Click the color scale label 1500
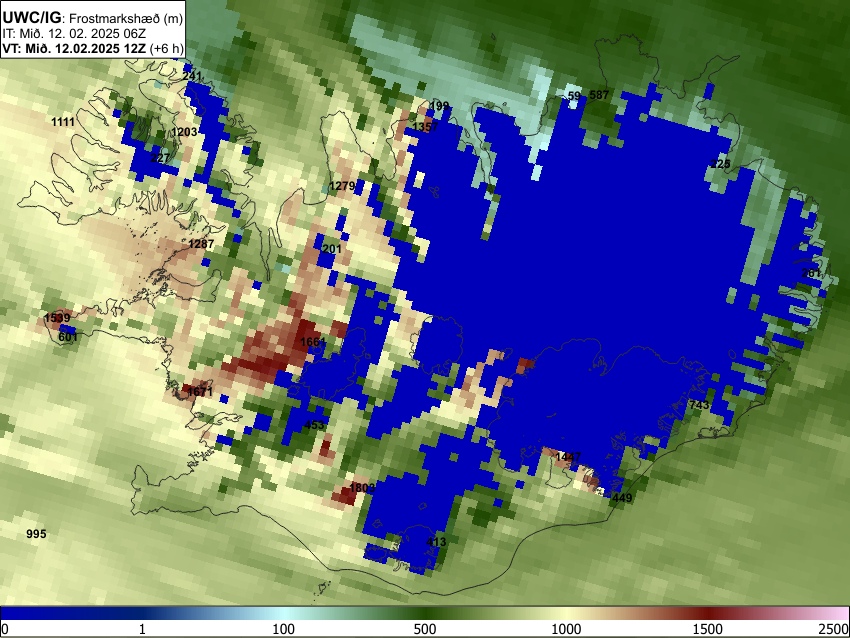 708,629
